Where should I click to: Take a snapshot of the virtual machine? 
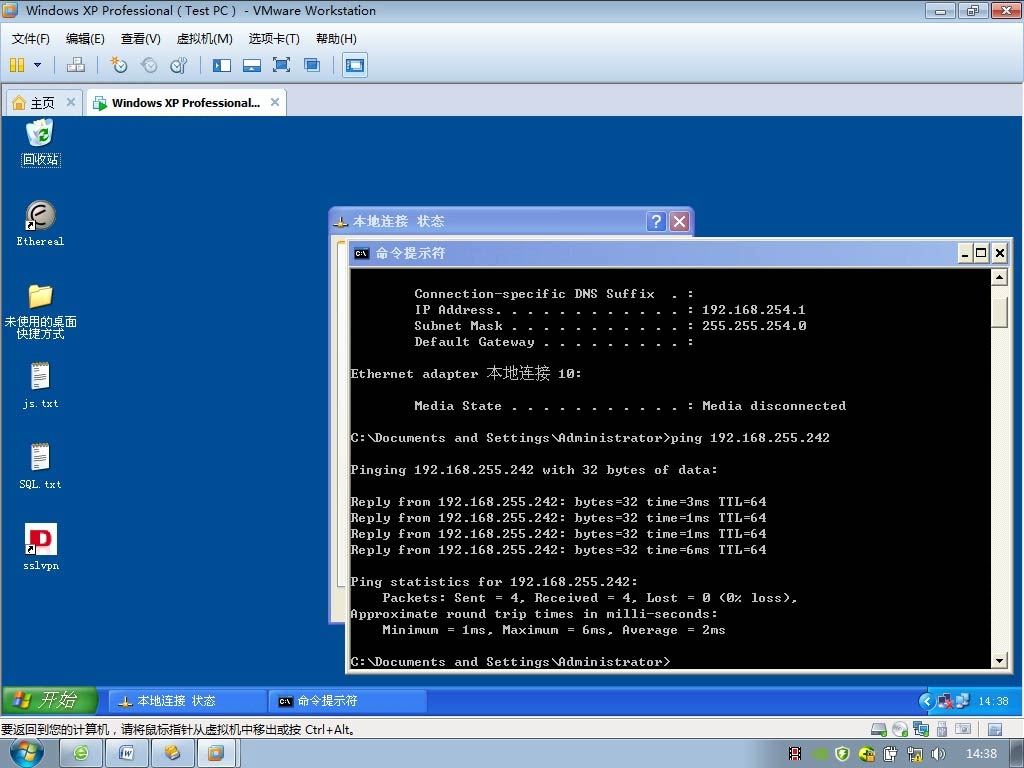tap(119, 65)
